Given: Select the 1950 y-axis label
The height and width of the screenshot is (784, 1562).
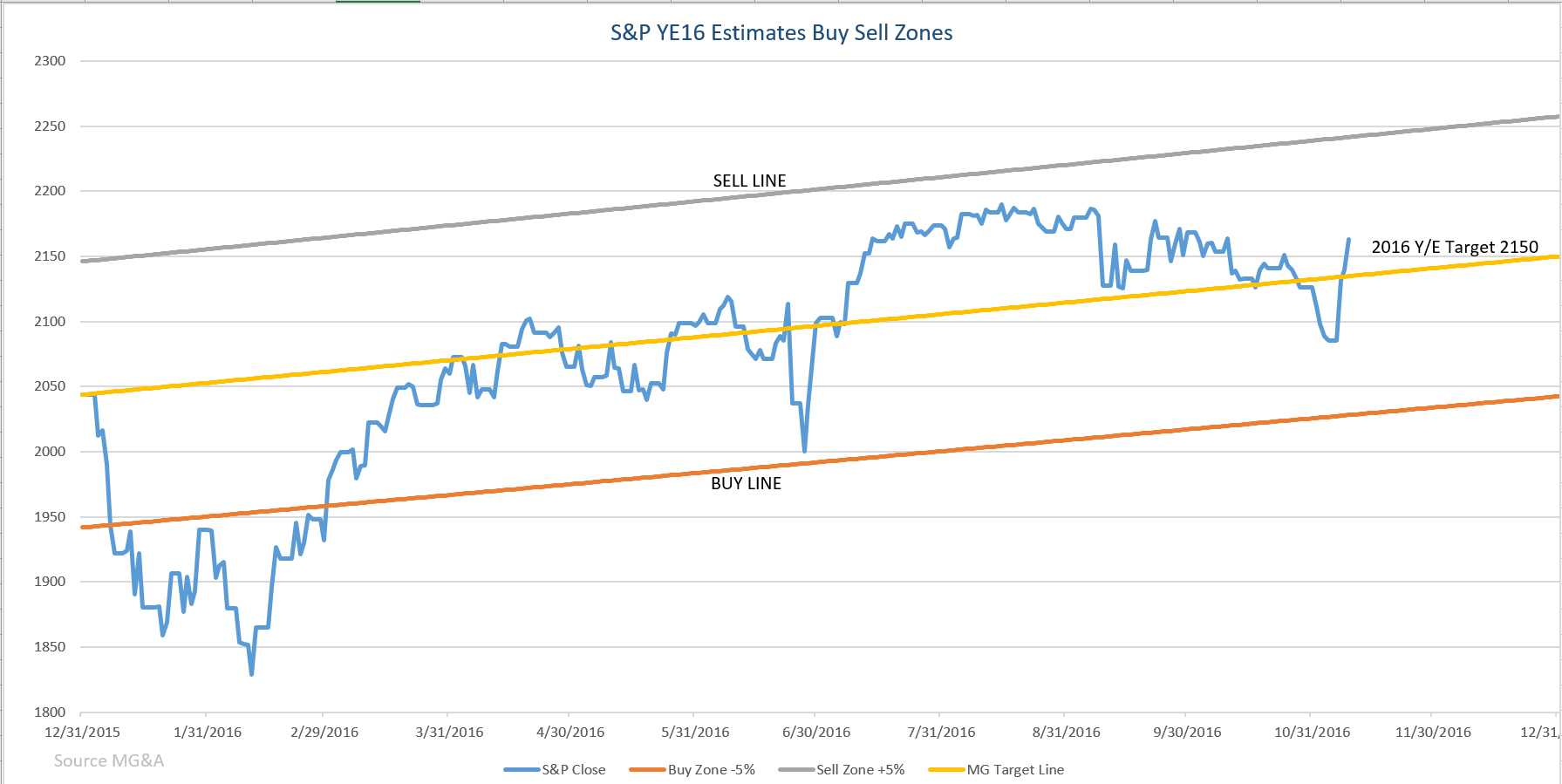Looking at the screenshot, I should 50,517.
